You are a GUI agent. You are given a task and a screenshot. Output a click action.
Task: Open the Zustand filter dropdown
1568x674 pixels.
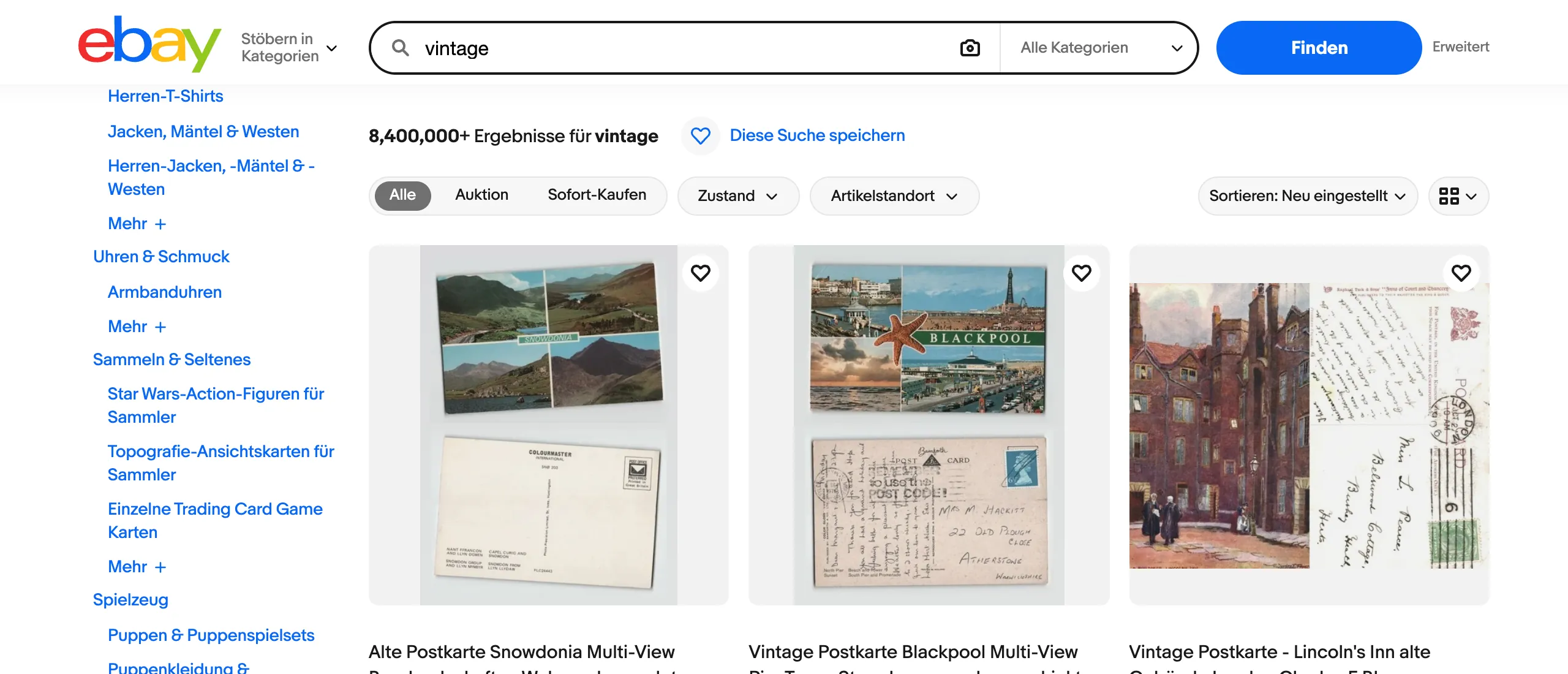[x=738, y=196]
